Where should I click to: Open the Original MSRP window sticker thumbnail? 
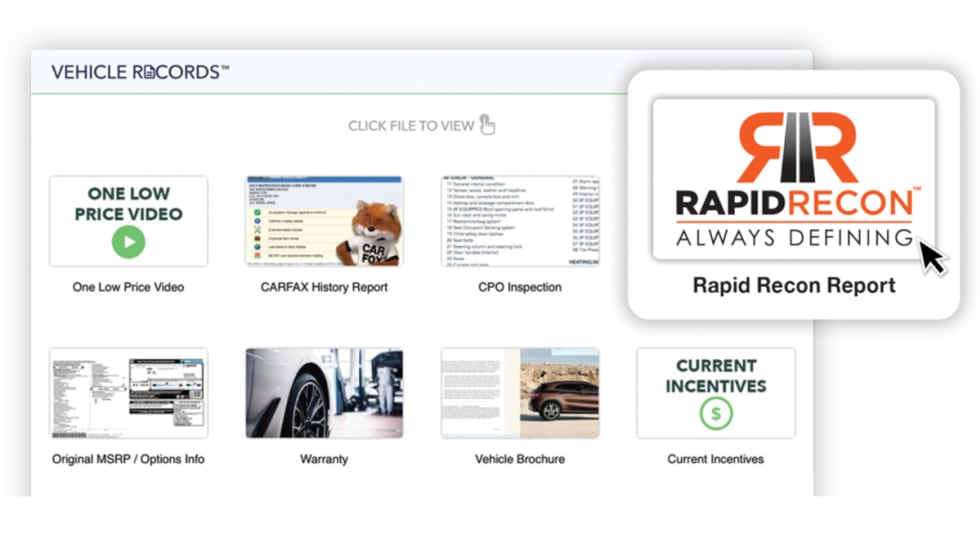coord(128,393)
